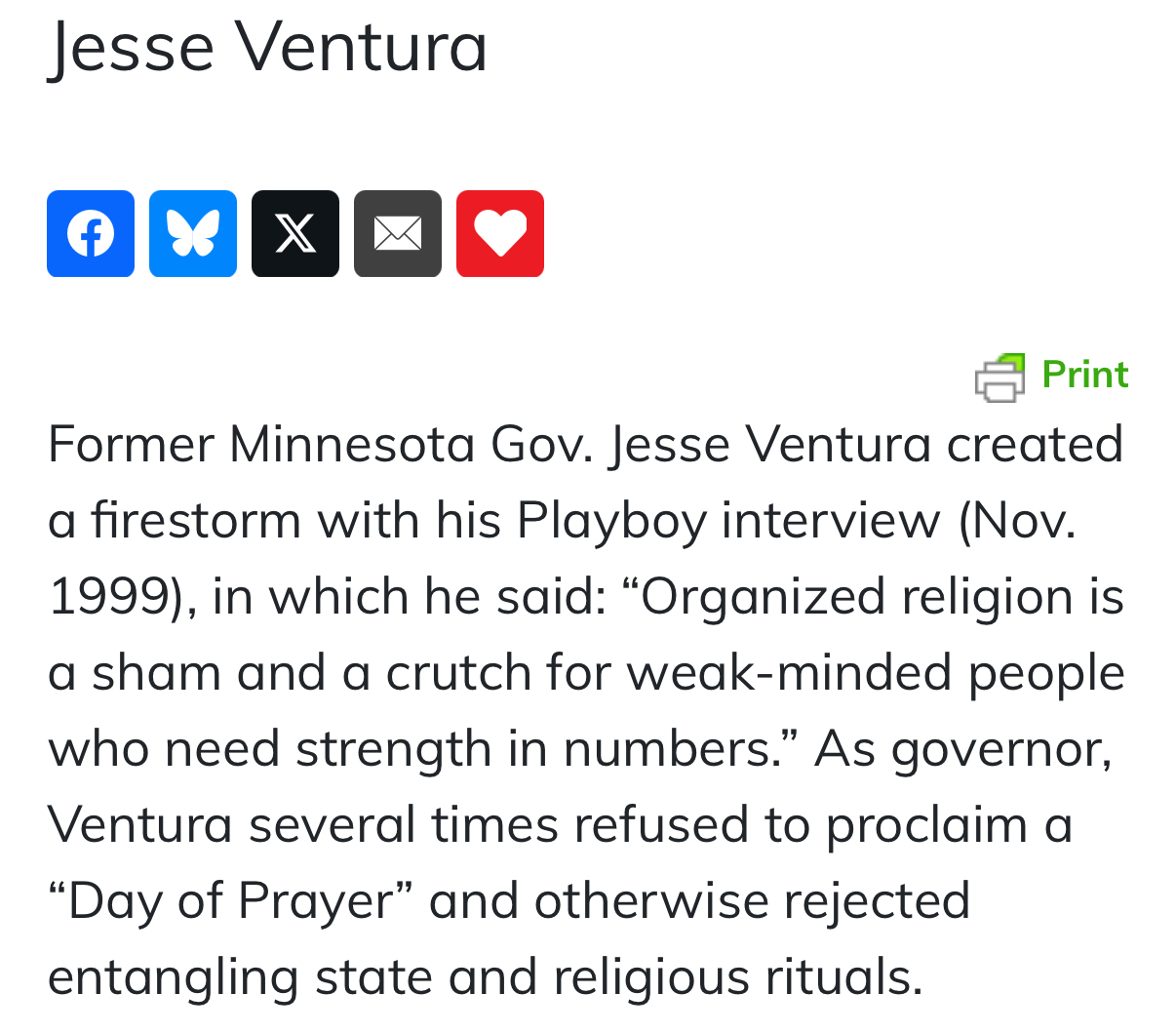This screenshot has height=1033, width=1176.
Task: Share the article on X
Action: click(x=295, y=234)
